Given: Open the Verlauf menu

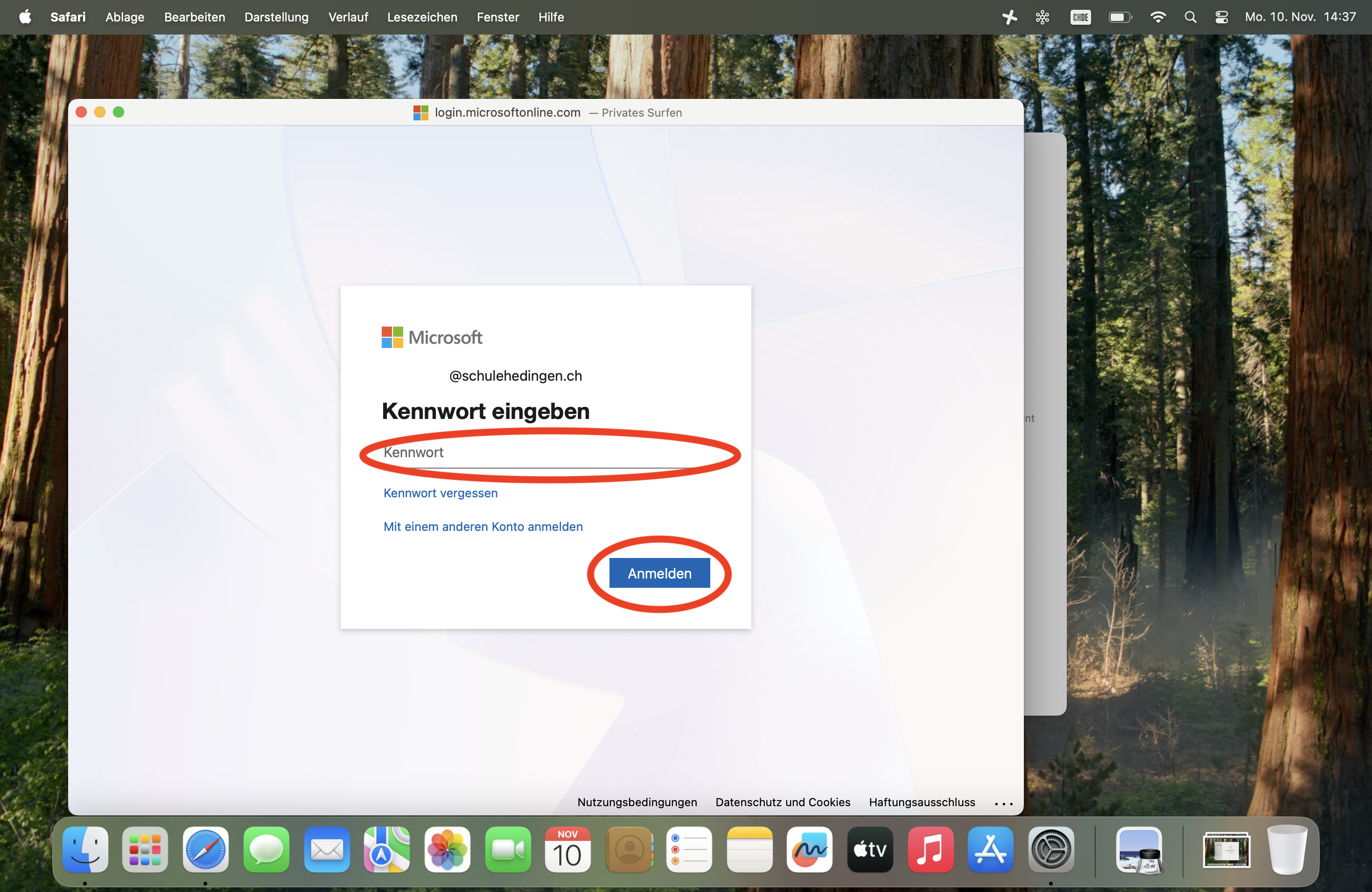Looking at the screenshot, I should [348, 17].
